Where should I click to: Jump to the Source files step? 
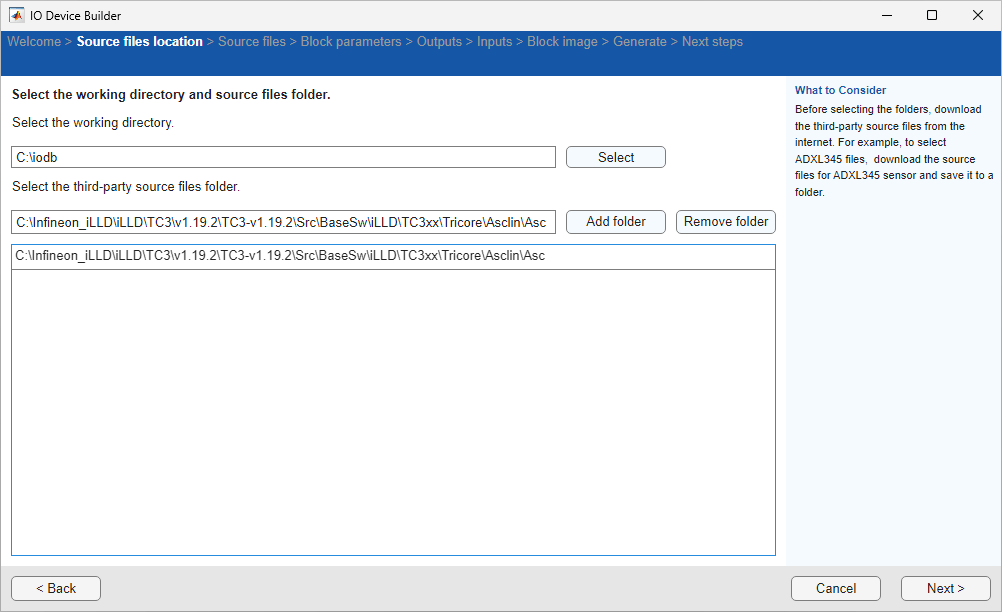coord(251,42)
